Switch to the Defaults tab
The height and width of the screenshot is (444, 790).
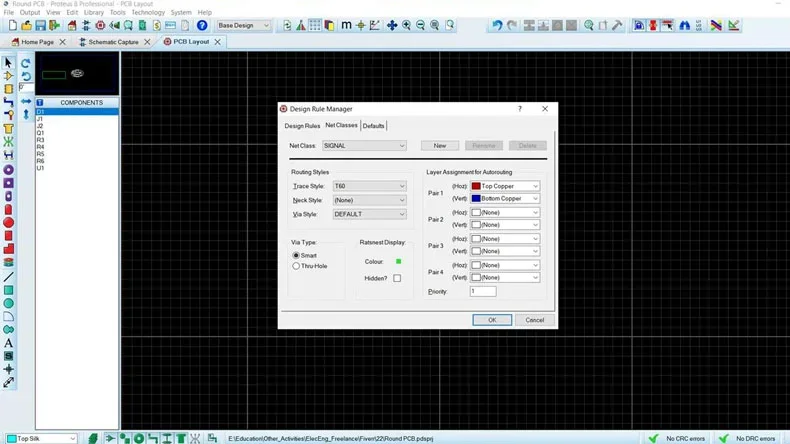[x=373, y=126]
